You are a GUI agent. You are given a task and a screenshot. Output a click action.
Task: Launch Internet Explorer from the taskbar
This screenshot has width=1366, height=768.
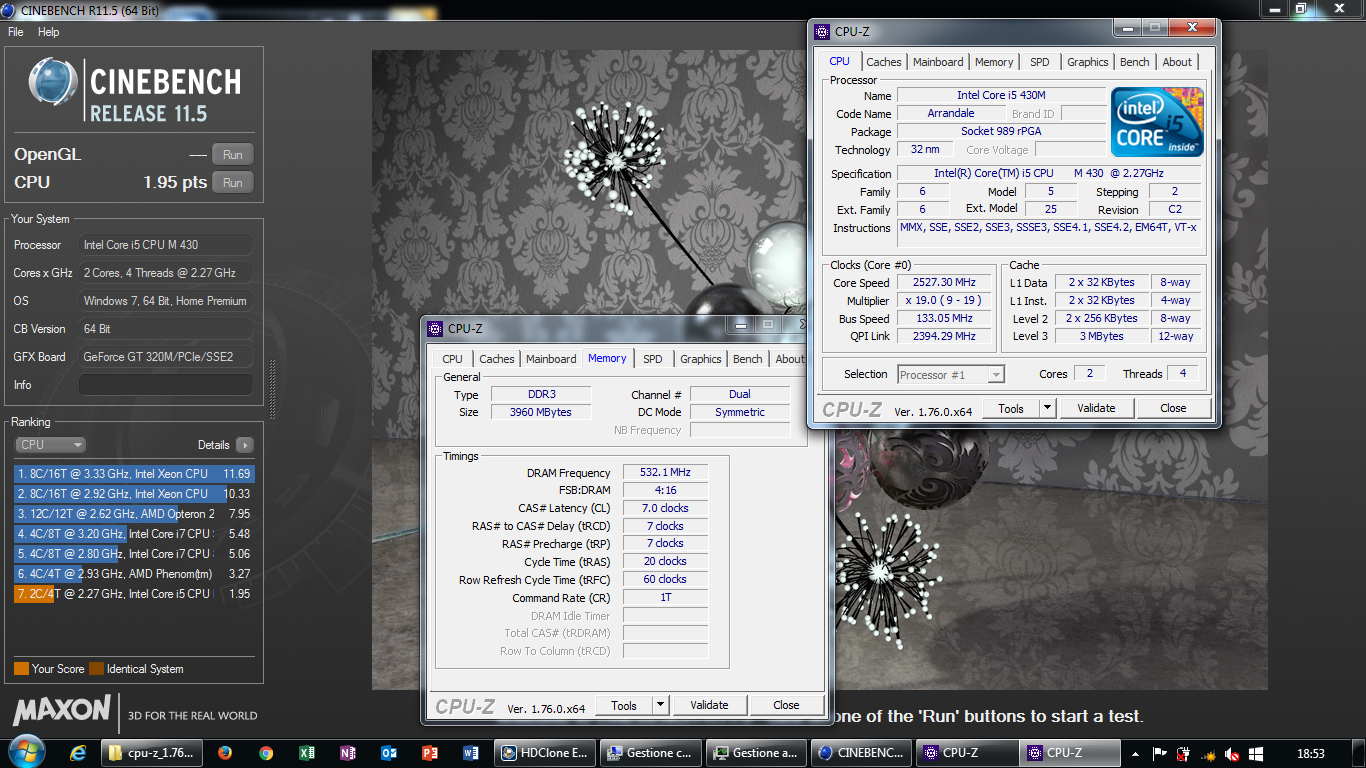pyautogui.click(x=78, y=753)
